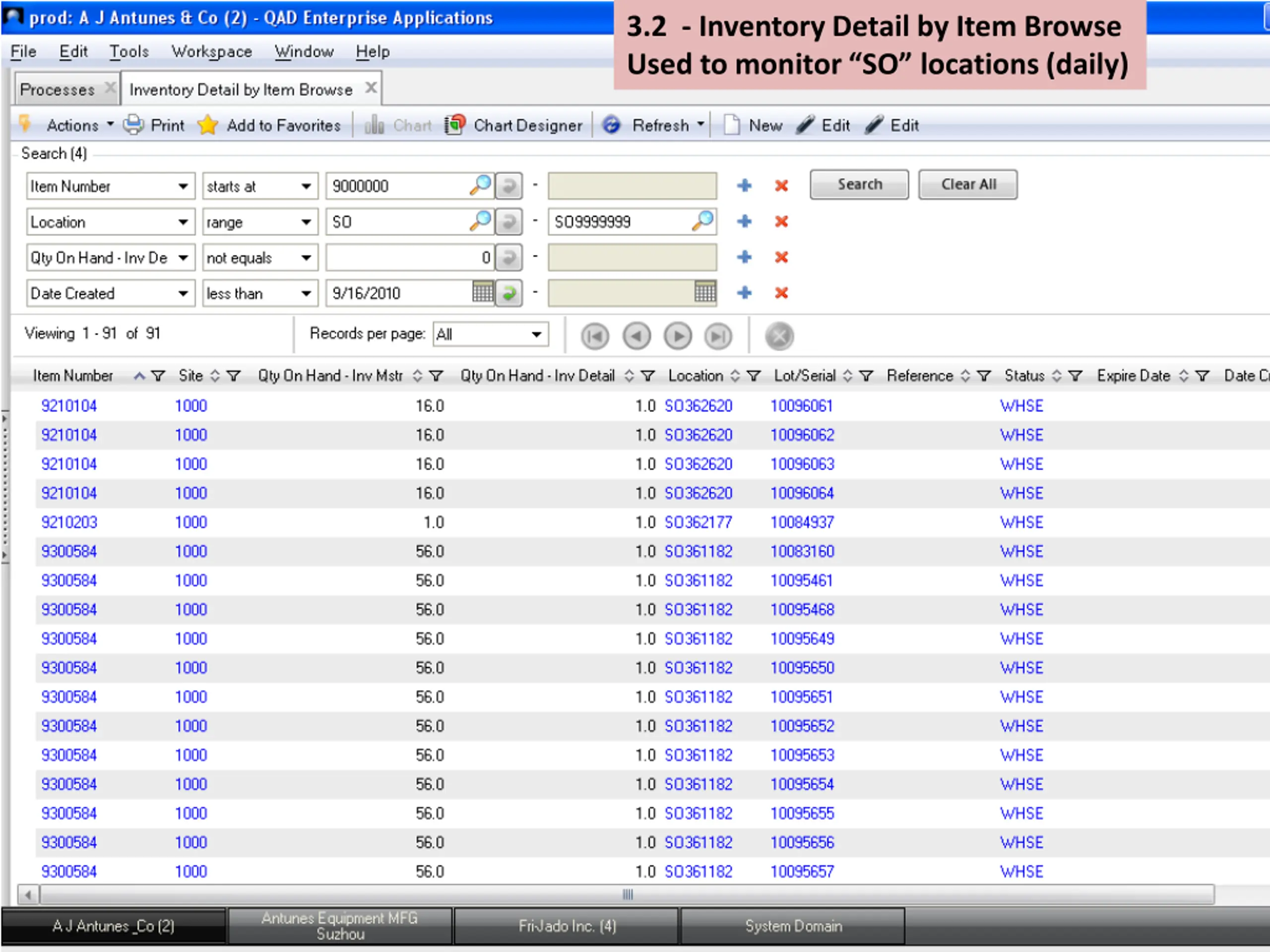Go to last page of records

click(718, 336)
